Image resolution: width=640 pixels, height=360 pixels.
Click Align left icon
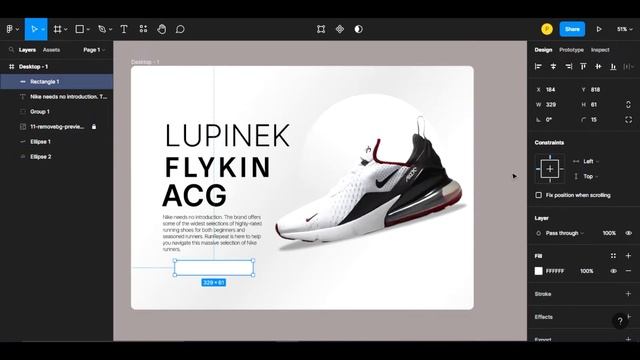538,67
